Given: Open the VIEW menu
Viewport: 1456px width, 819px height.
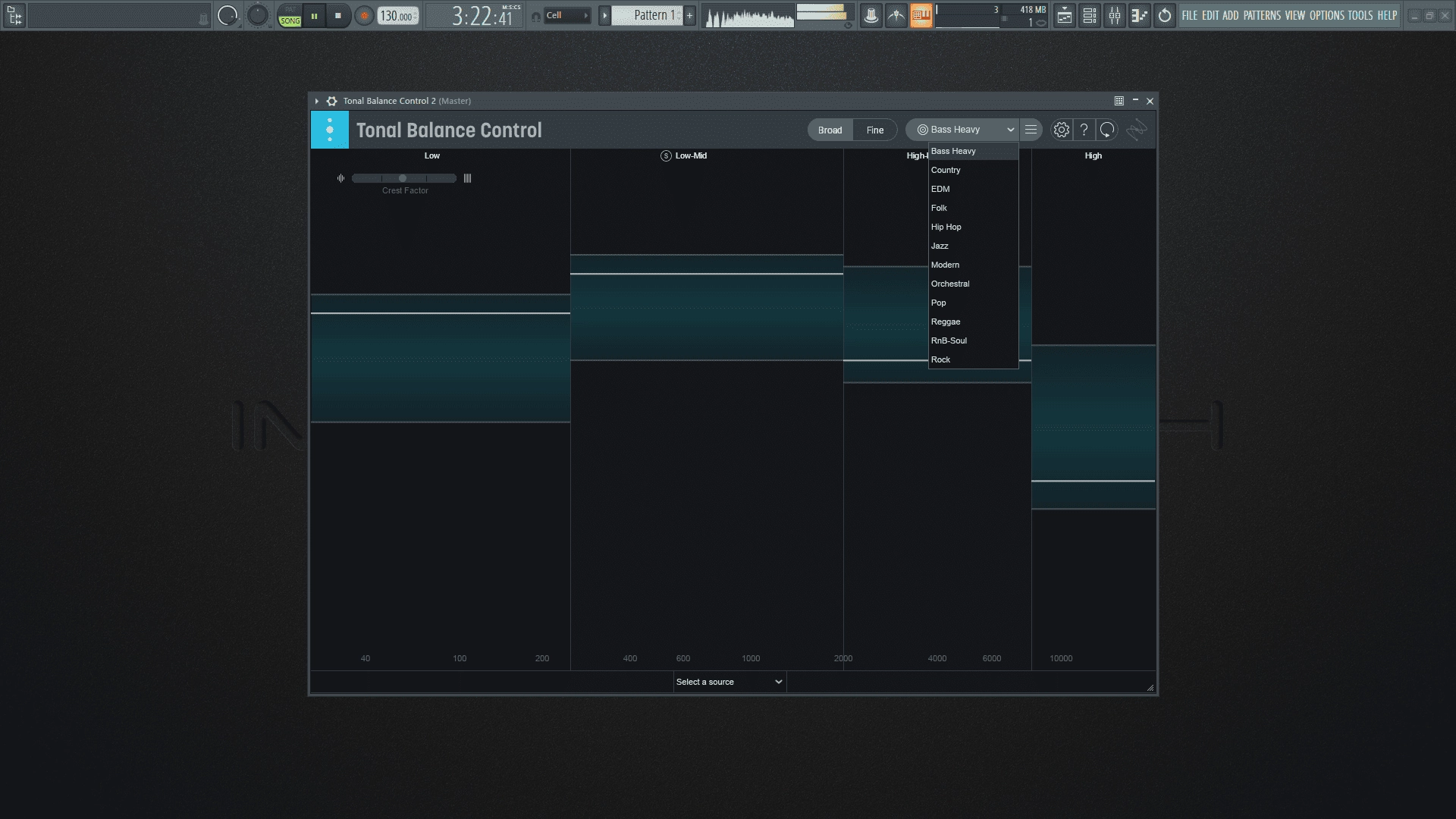Looking at the screenshot, I should (1295, 15).
